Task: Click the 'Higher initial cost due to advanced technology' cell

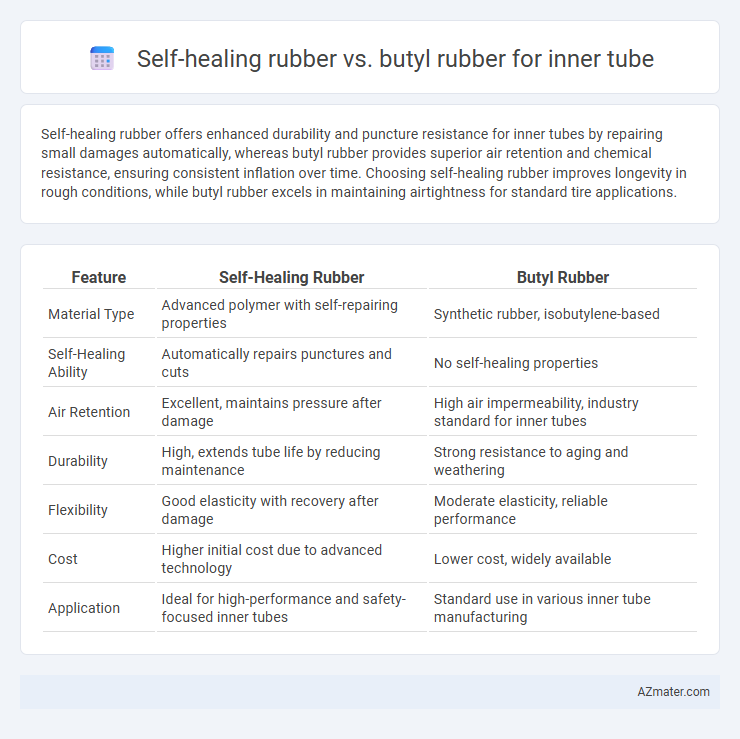Action: (x=272, y=559)
